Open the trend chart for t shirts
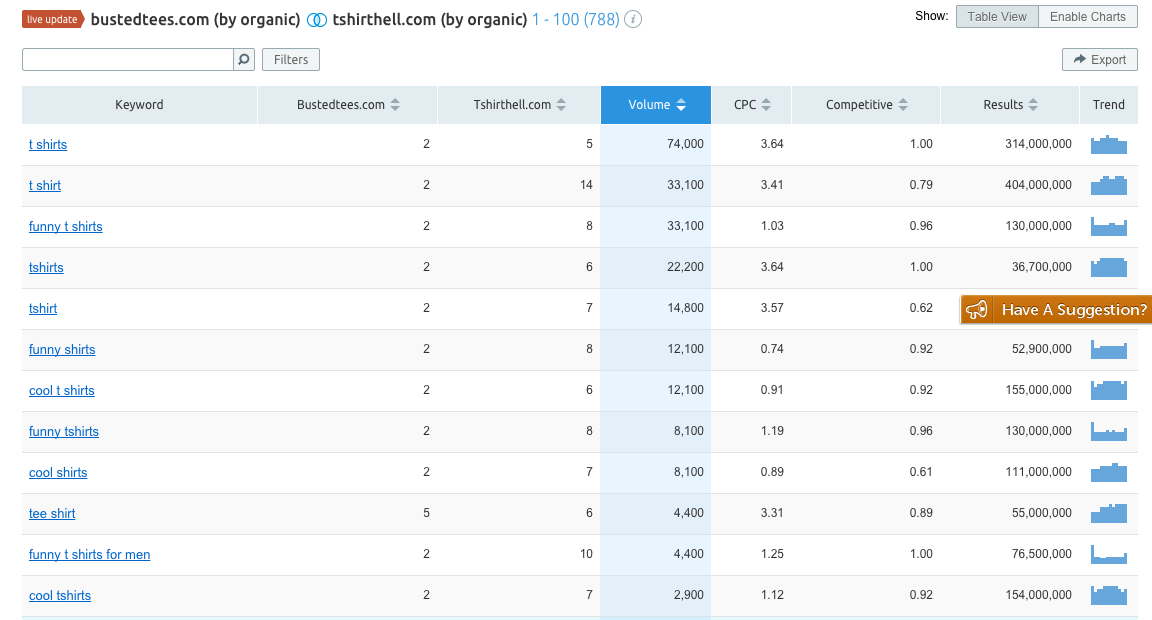Image resolution: width=1152 pixels, height=620 pixels. [1109, 145]
